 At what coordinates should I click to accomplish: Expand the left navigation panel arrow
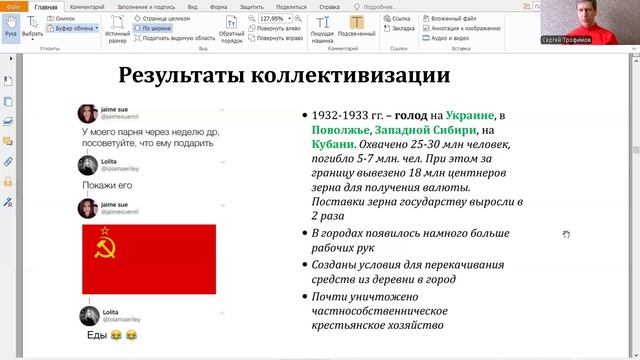(11, 58)
